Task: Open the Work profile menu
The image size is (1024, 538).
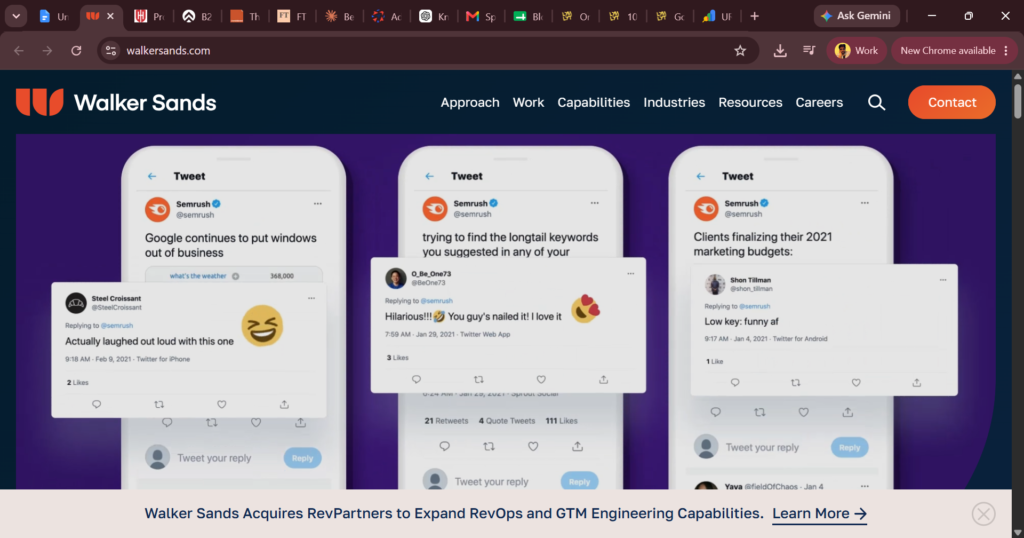Action: [856, 50]
